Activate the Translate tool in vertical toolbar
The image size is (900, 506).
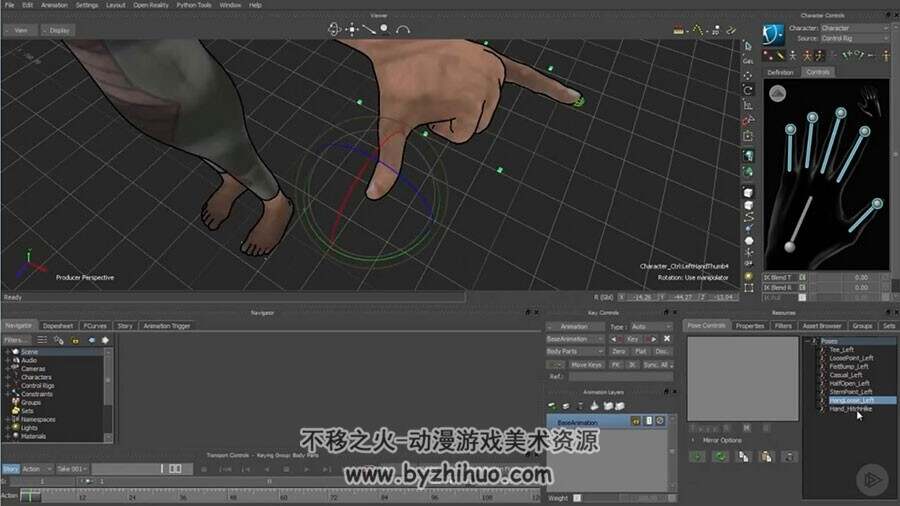coord(748,76)
